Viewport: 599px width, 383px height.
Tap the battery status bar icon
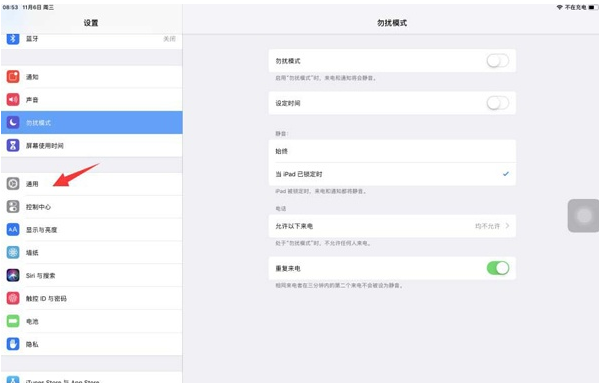click(593, 7)
